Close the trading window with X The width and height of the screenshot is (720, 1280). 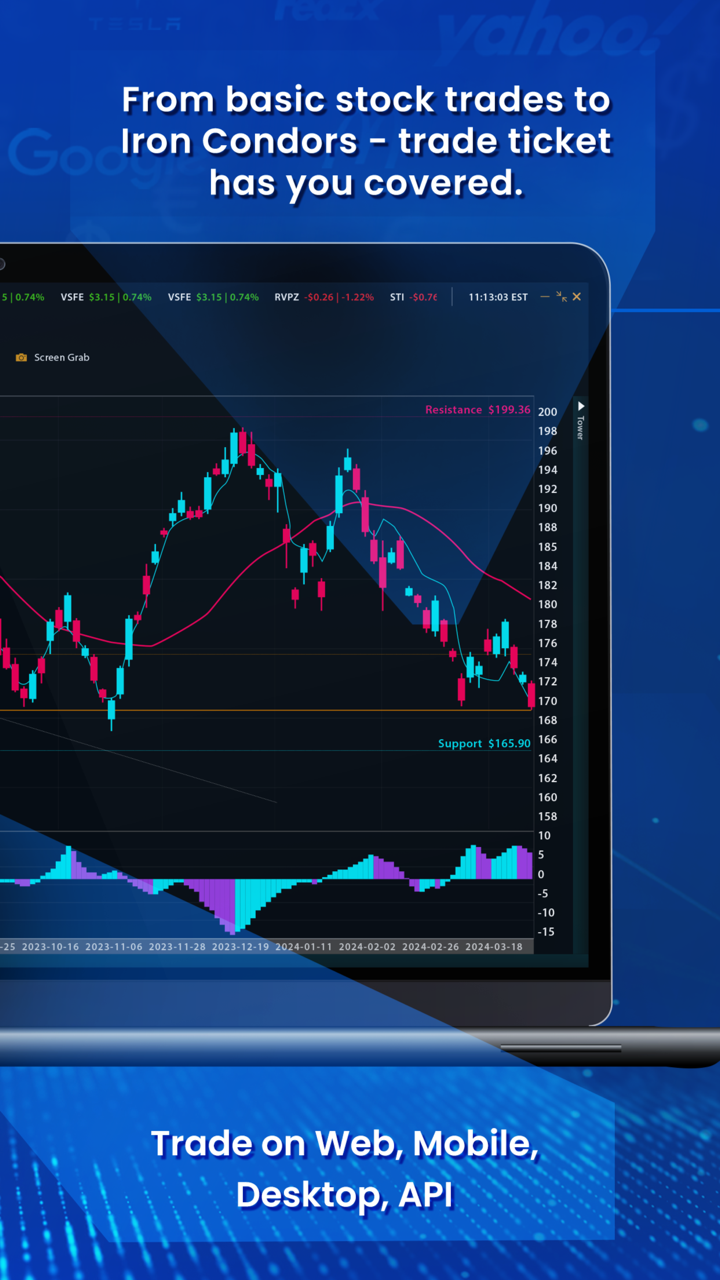coord(576,297)
